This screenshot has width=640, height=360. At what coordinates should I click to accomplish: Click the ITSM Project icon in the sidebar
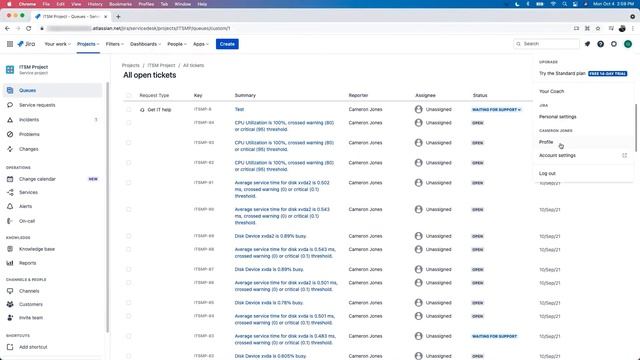coord(10,70)
